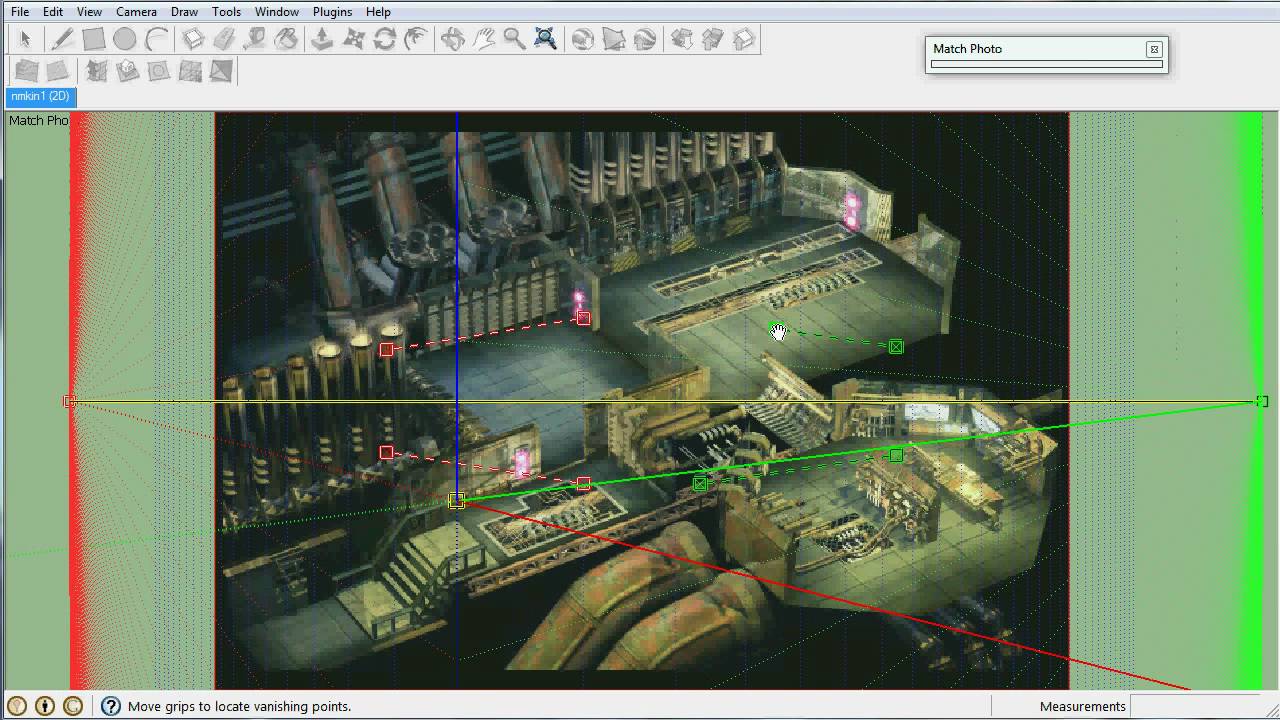Pick the Sandbox Drape tool
1280x720 pixels.
pyautogui.click(x=158, y=71)
